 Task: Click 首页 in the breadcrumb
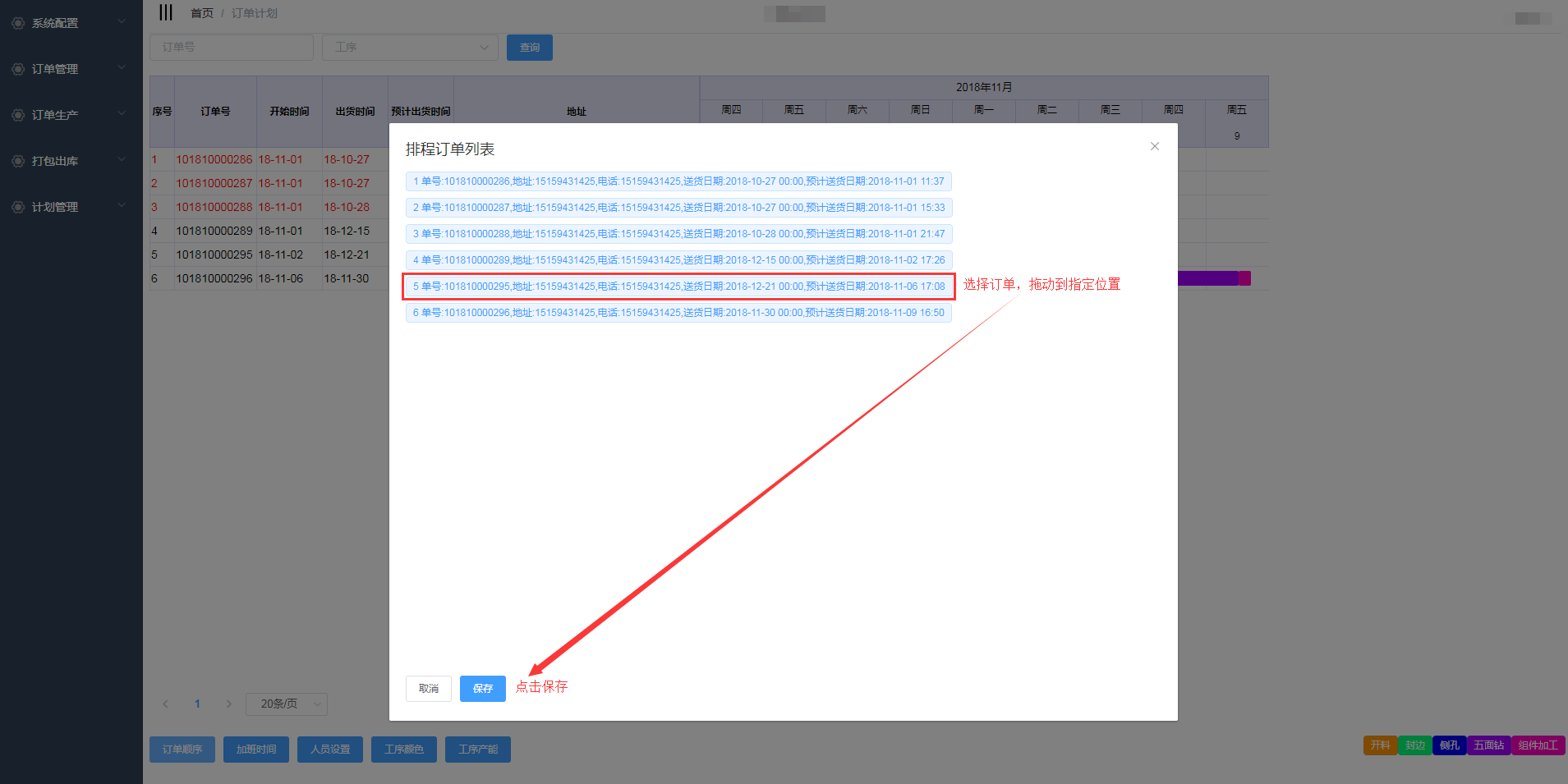tap(201, 13)
